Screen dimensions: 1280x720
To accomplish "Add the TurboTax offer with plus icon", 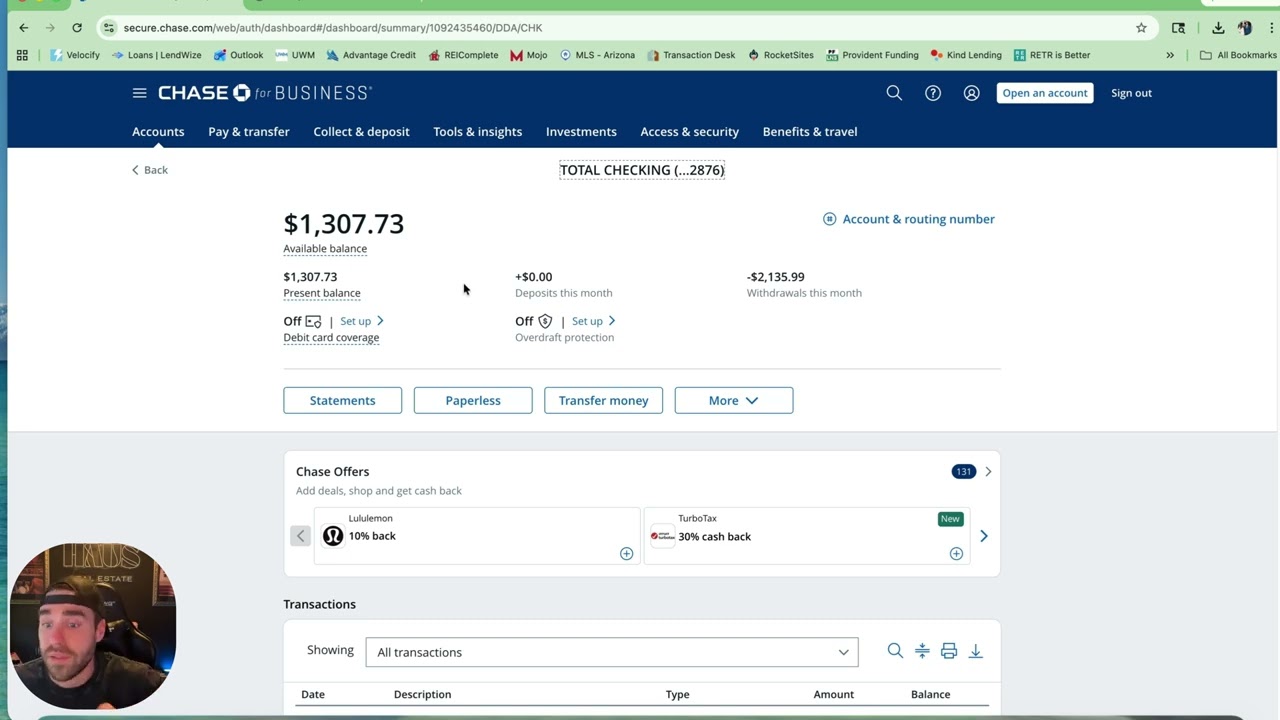I will click(956, 554).
